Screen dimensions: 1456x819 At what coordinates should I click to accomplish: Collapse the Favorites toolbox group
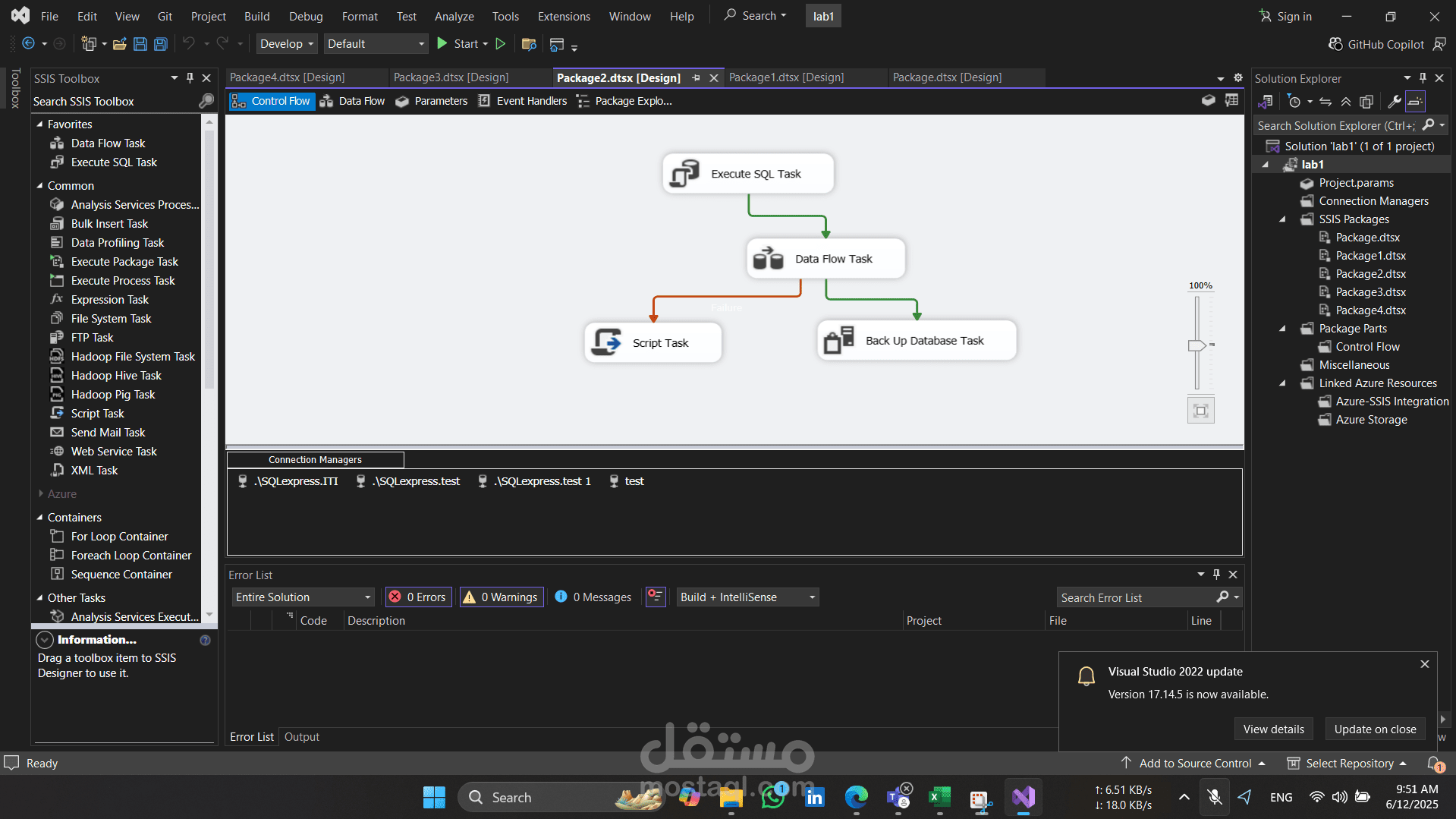click(x=39, y=124)
